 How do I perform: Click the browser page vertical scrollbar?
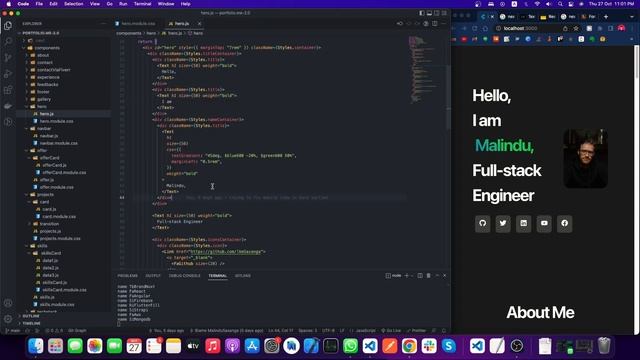636,61
